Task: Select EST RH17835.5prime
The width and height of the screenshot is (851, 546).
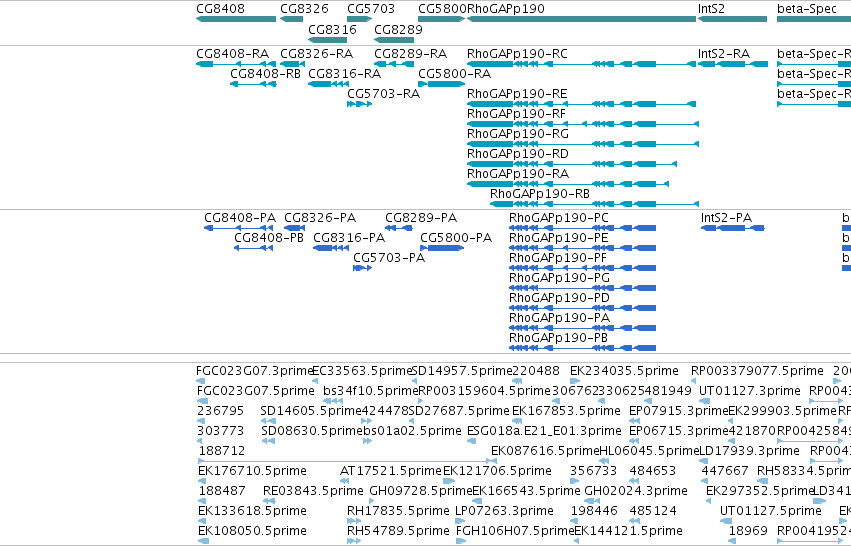Action: pyautogui.click(x=354, y=522)
